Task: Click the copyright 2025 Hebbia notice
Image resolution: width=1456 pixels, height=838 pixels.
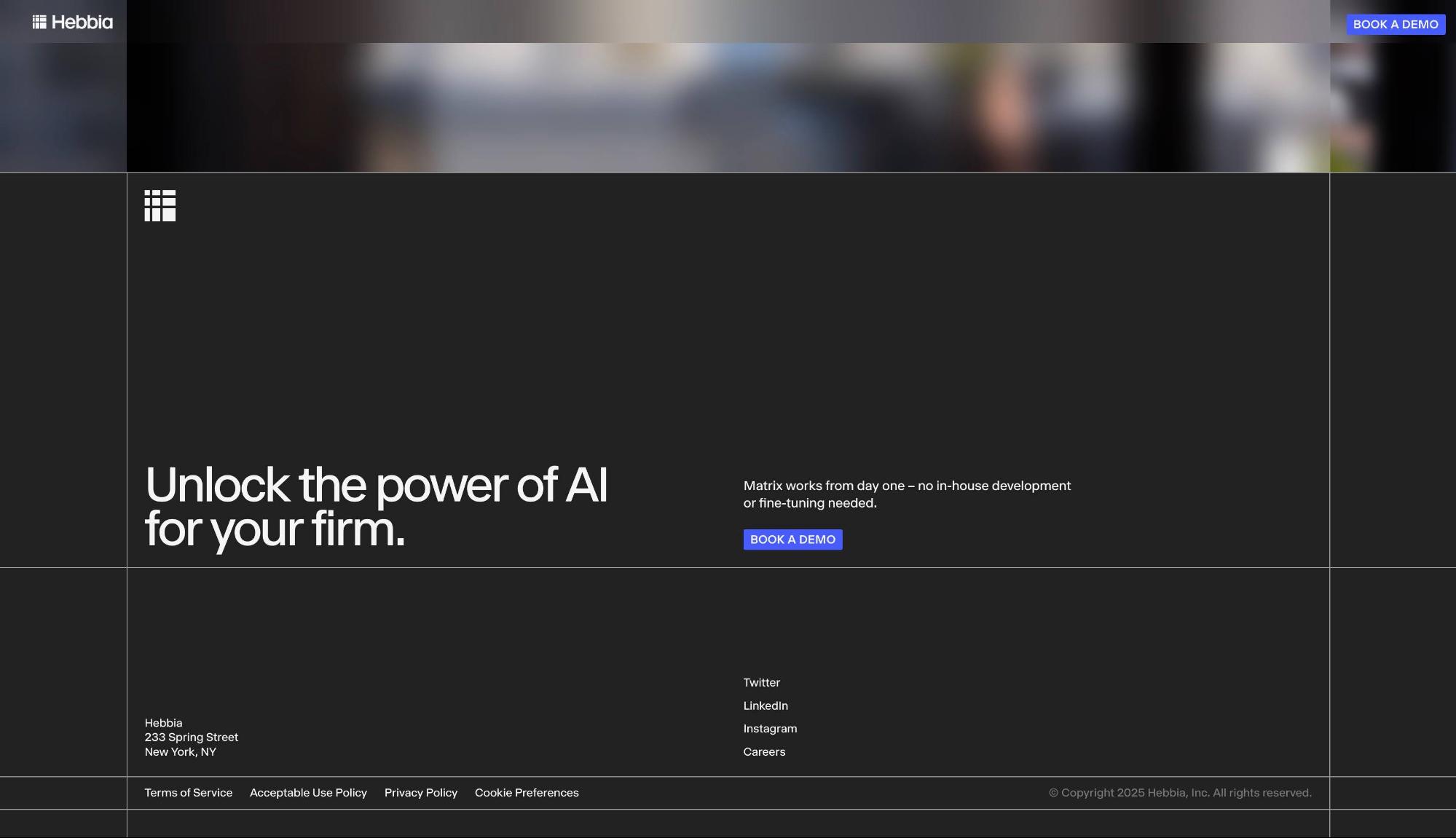Action: (1180, 793)
